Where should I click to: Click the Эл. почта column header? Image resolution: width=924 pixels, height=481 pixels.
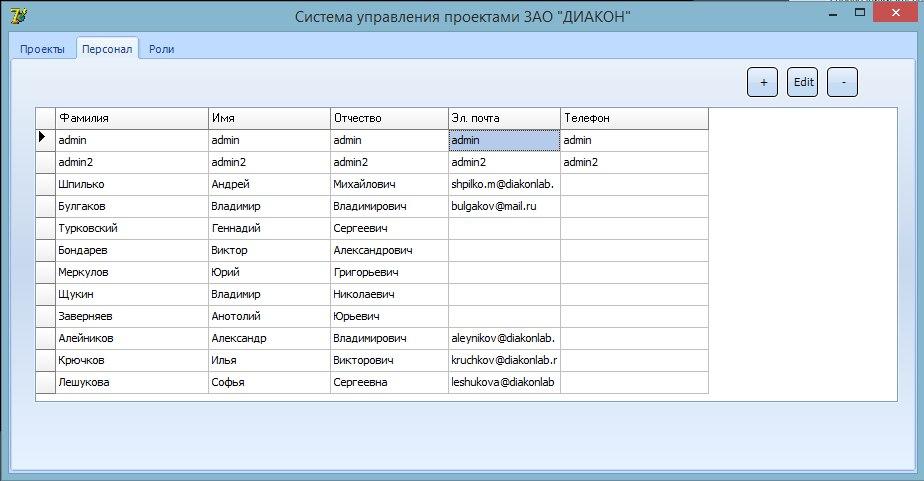click(504, 118)
